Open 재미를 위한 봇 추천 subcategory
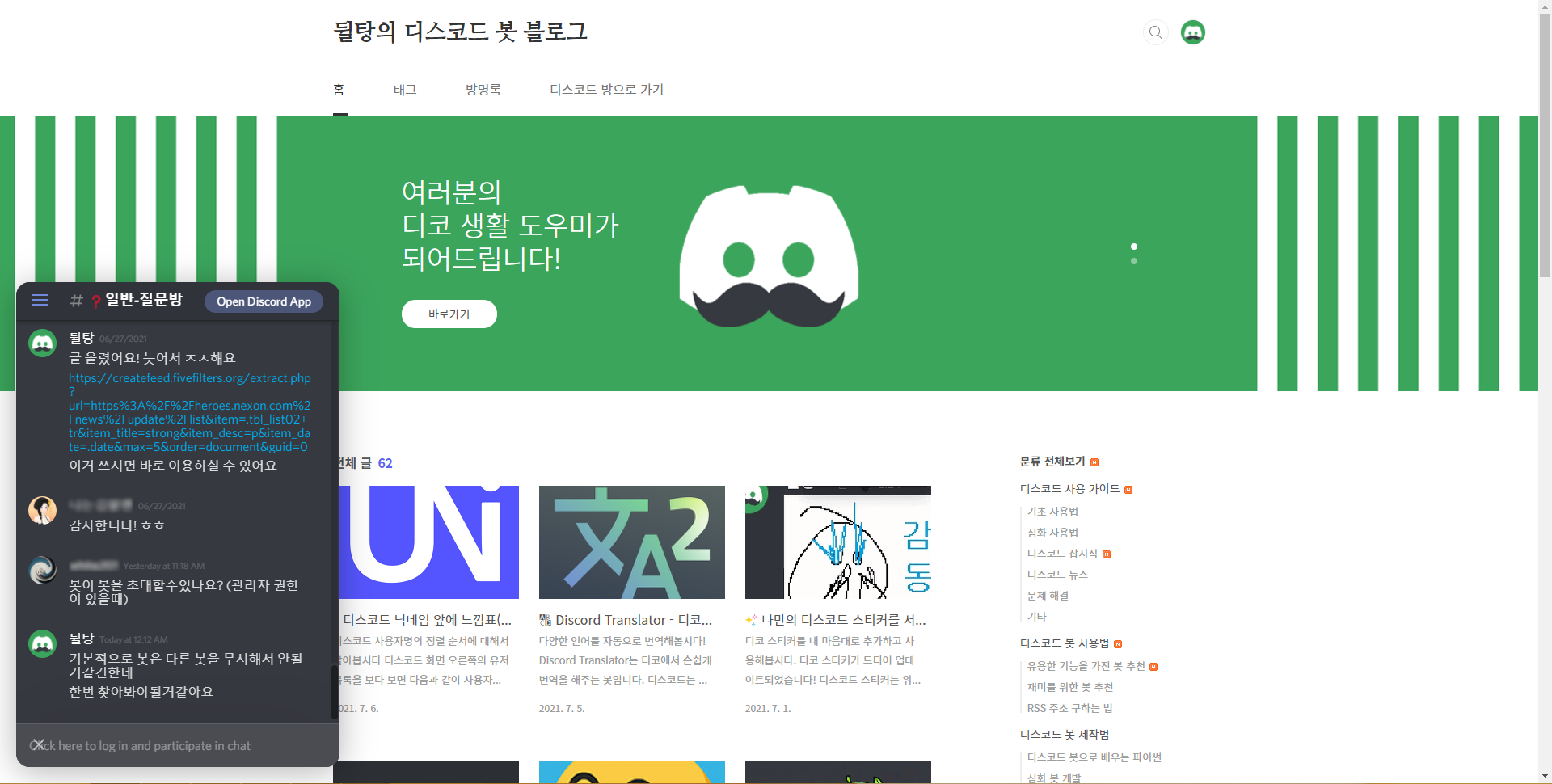This screenshot has height=784, width=1552. tap(1070, 687)
